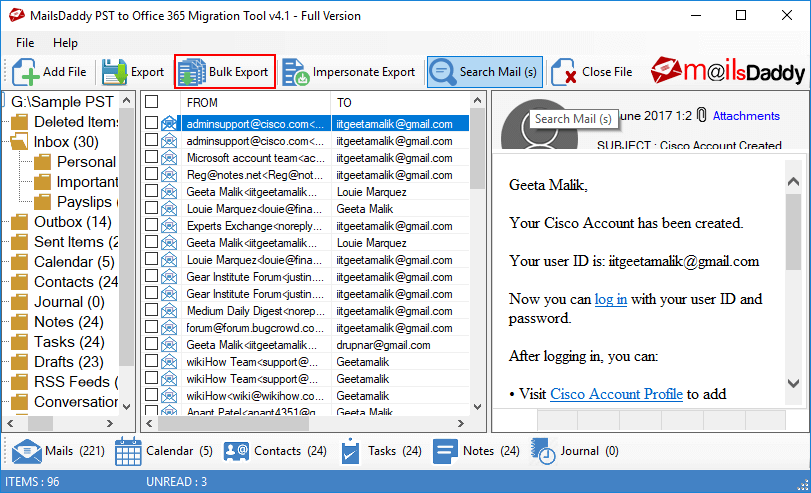Click the mail list horizontal scrollbar thumb

click(233, 424)
